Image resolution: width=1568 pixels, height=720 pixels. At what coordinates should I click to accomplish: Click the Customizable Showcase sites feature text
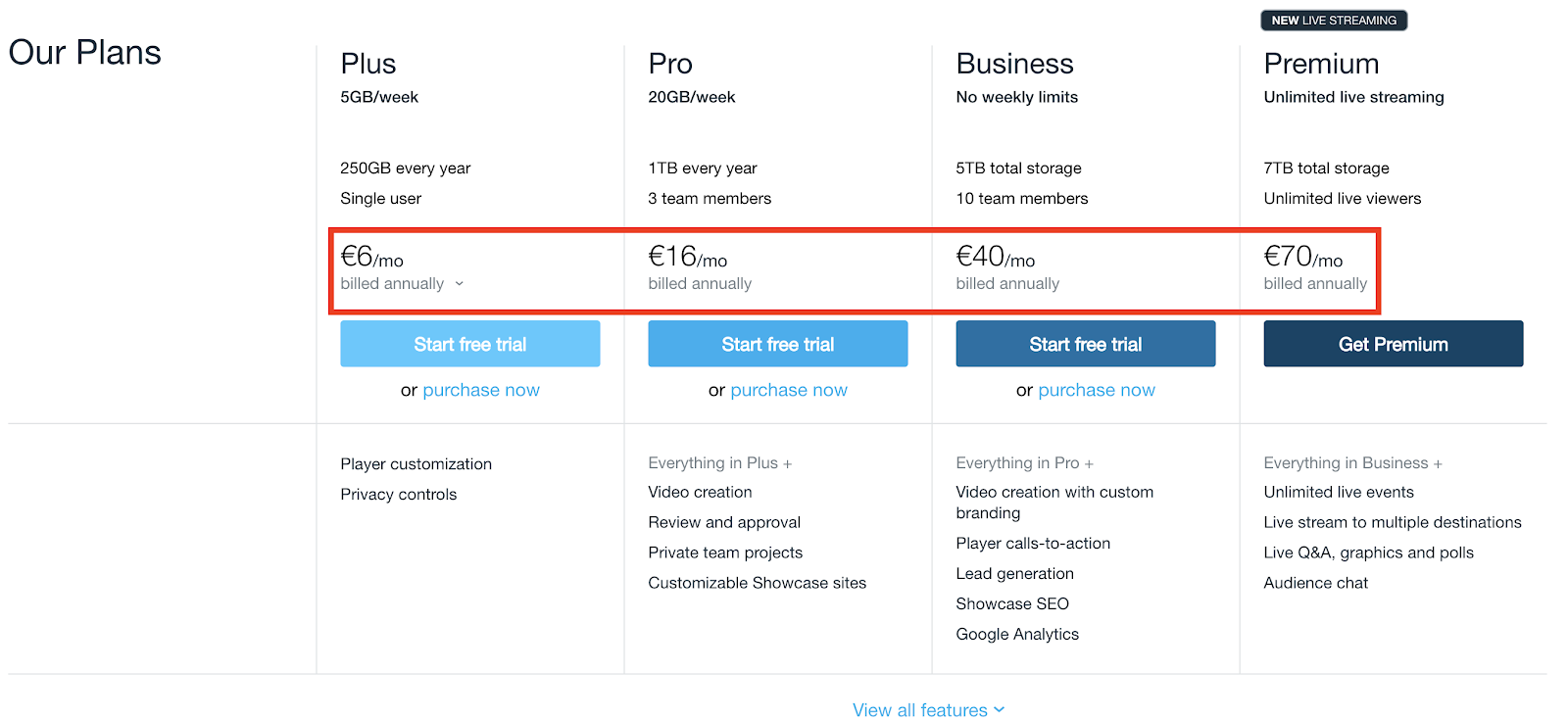click(758, 583)
